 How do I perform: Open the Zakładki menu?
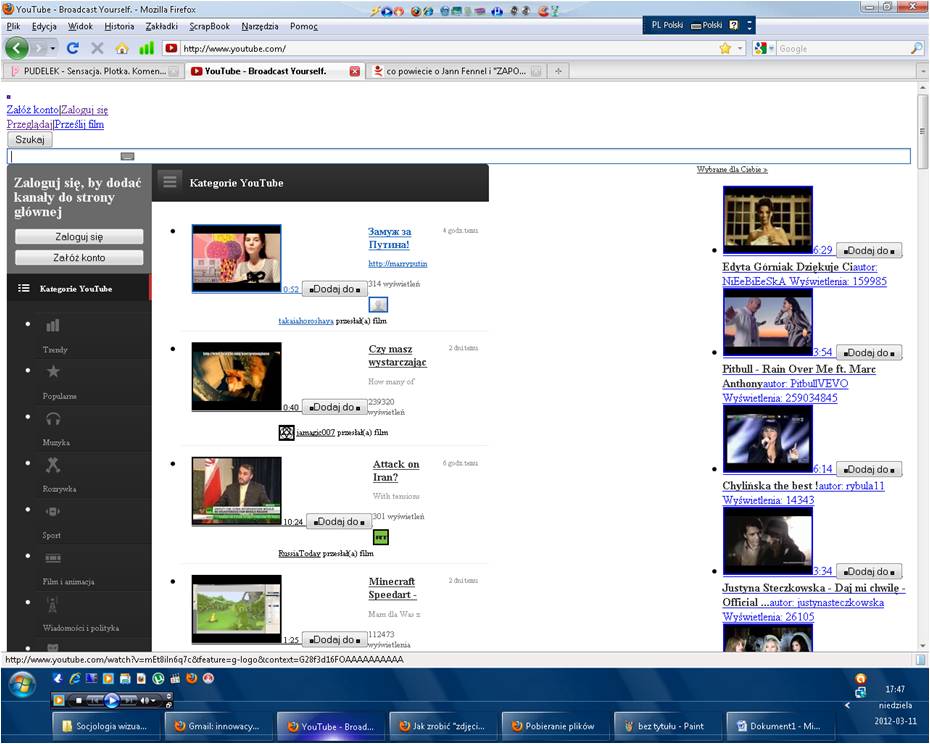point(161,26)
